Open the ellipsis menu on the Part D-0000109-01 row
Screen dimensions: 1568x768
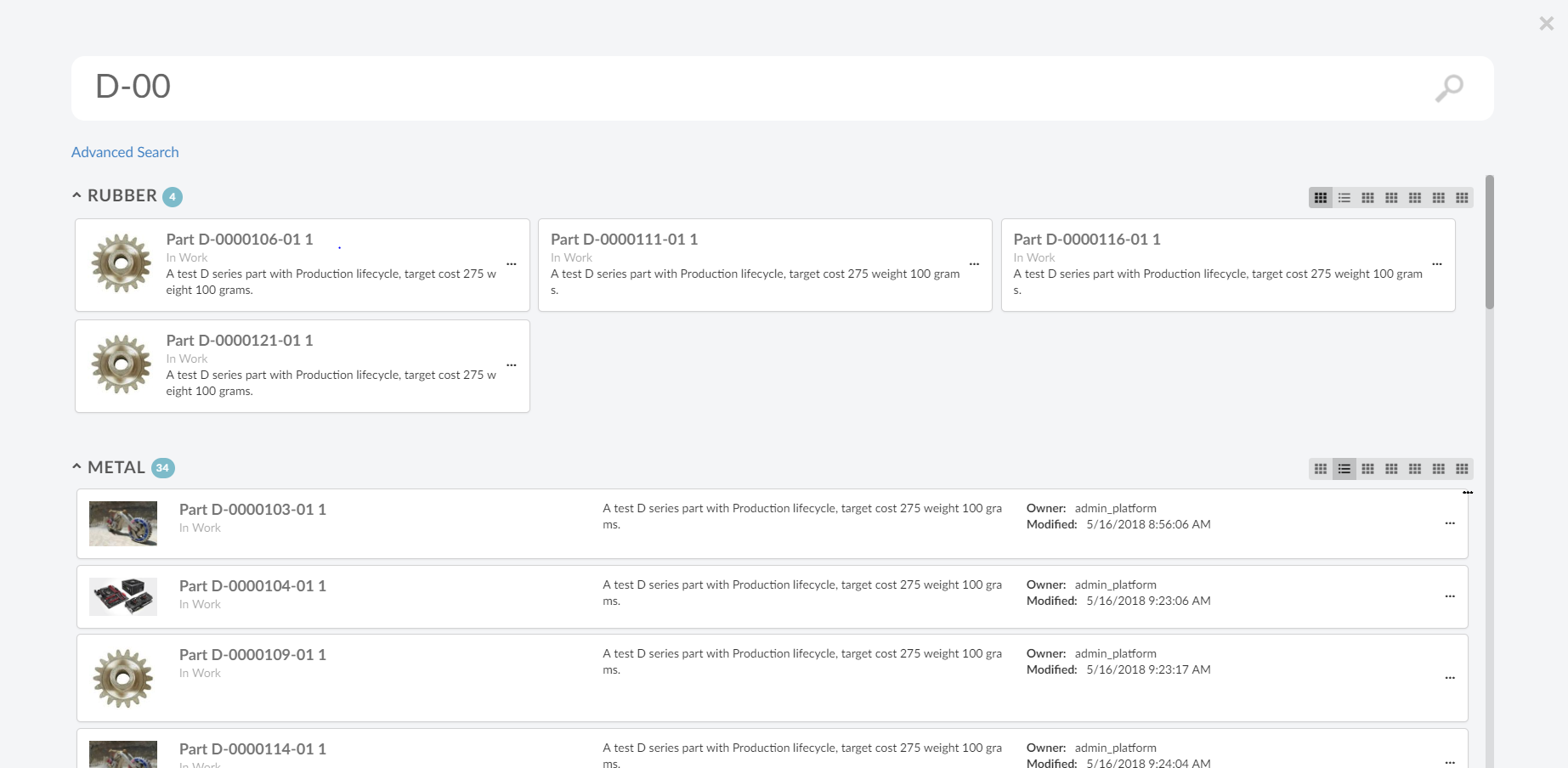1450,678
